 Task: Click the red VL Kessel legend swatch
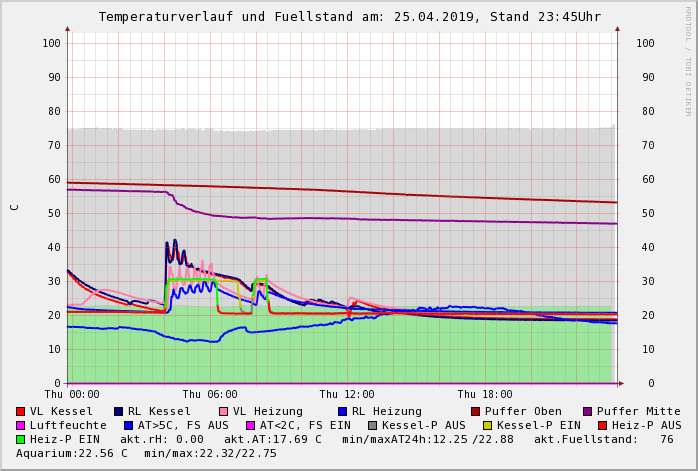[21, 411]
